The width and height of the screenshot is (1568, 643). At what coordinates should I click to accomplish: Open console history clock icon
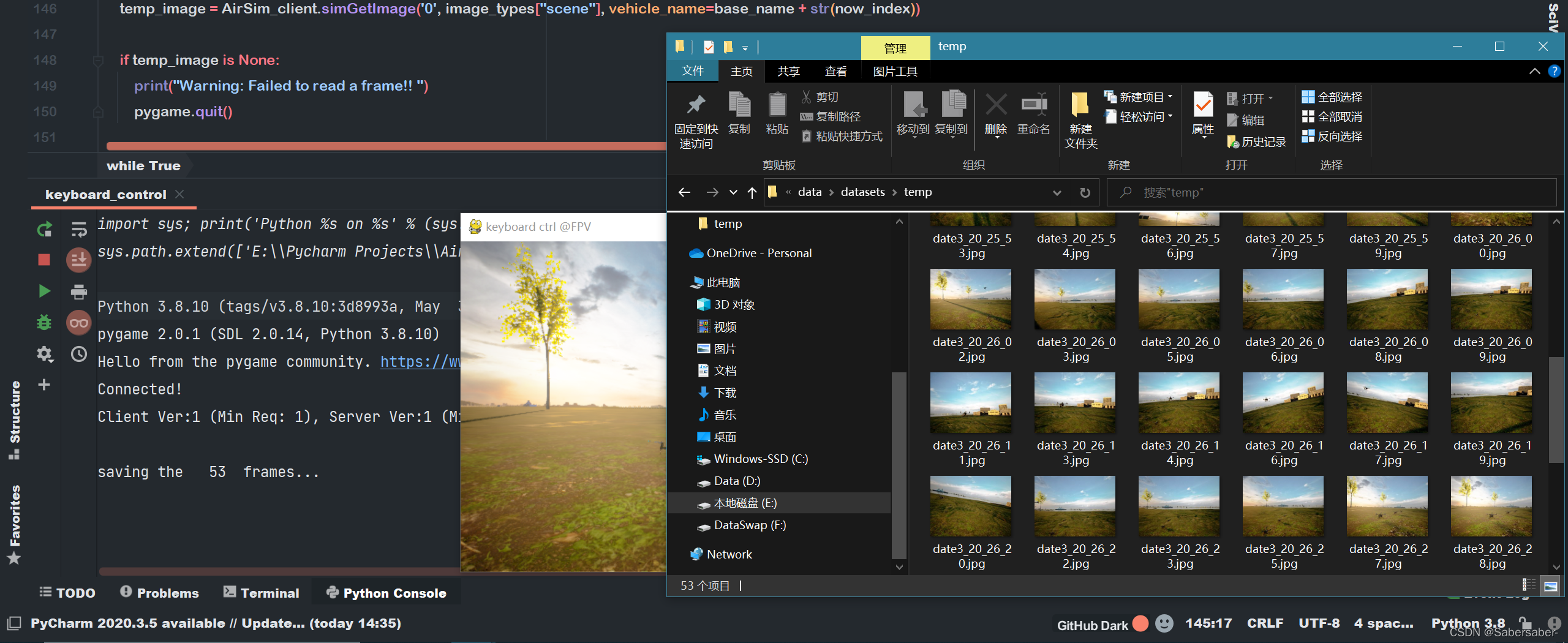(x=79, y=354)
